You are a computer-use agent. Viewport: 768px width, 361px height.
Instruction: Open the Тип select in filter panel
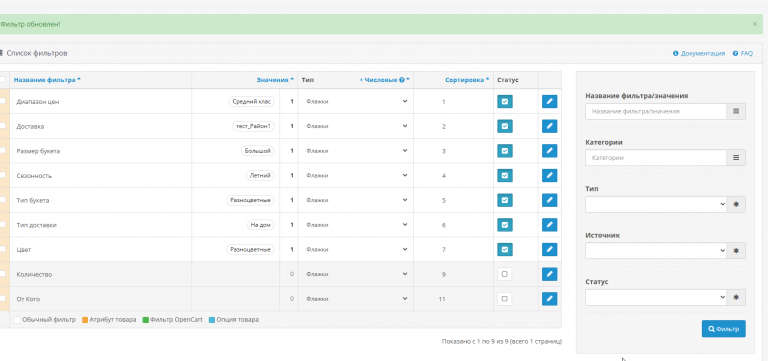point(656,204)
